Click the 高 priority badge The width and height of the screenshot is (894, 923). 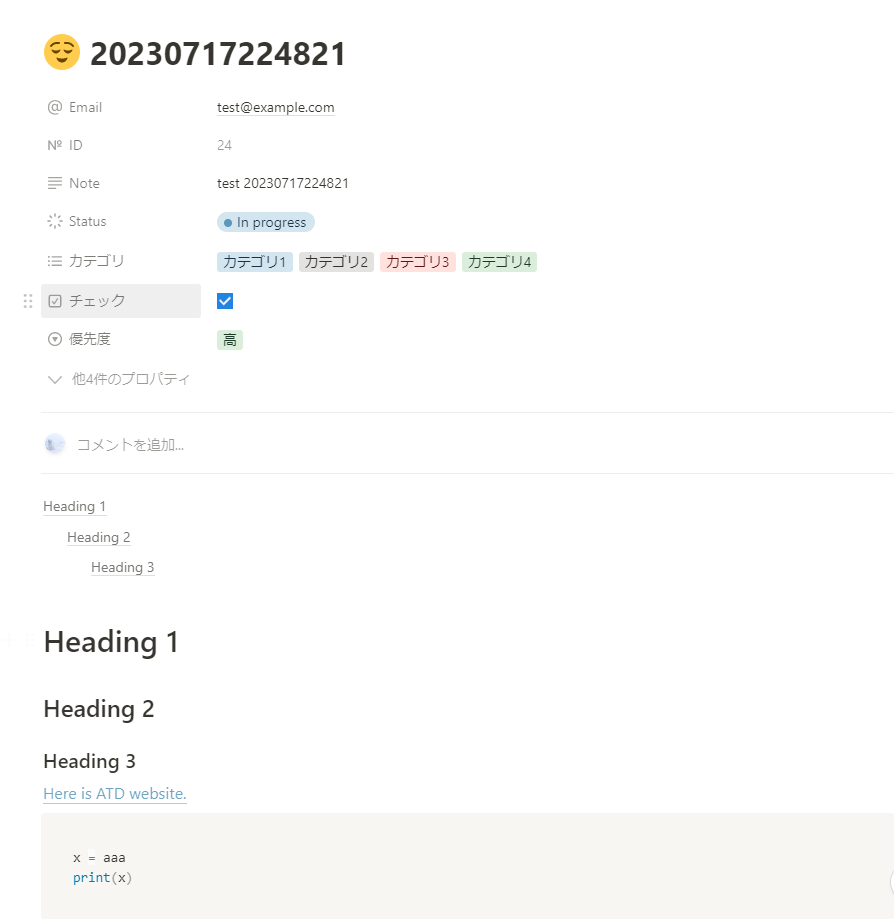pos(229,339)
